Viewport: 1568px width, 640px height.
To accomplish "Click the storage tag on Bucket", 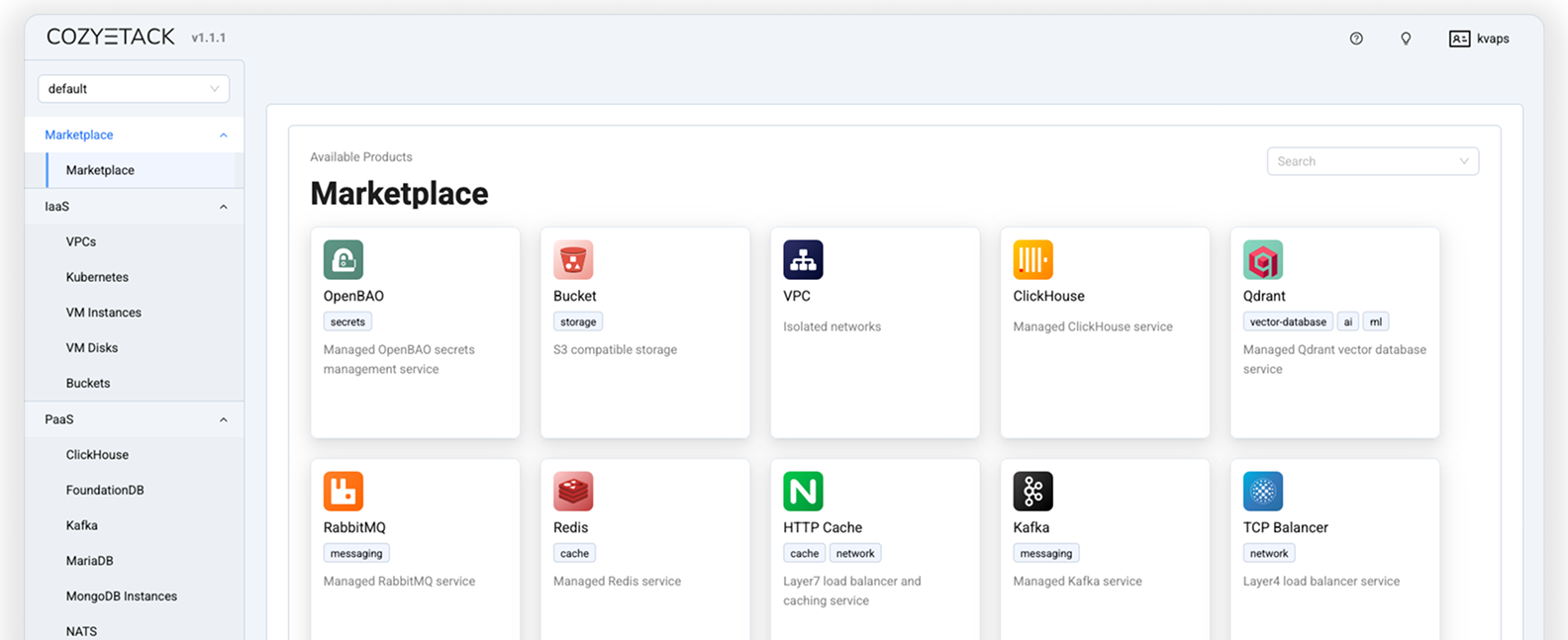I will tap(578, 321).
